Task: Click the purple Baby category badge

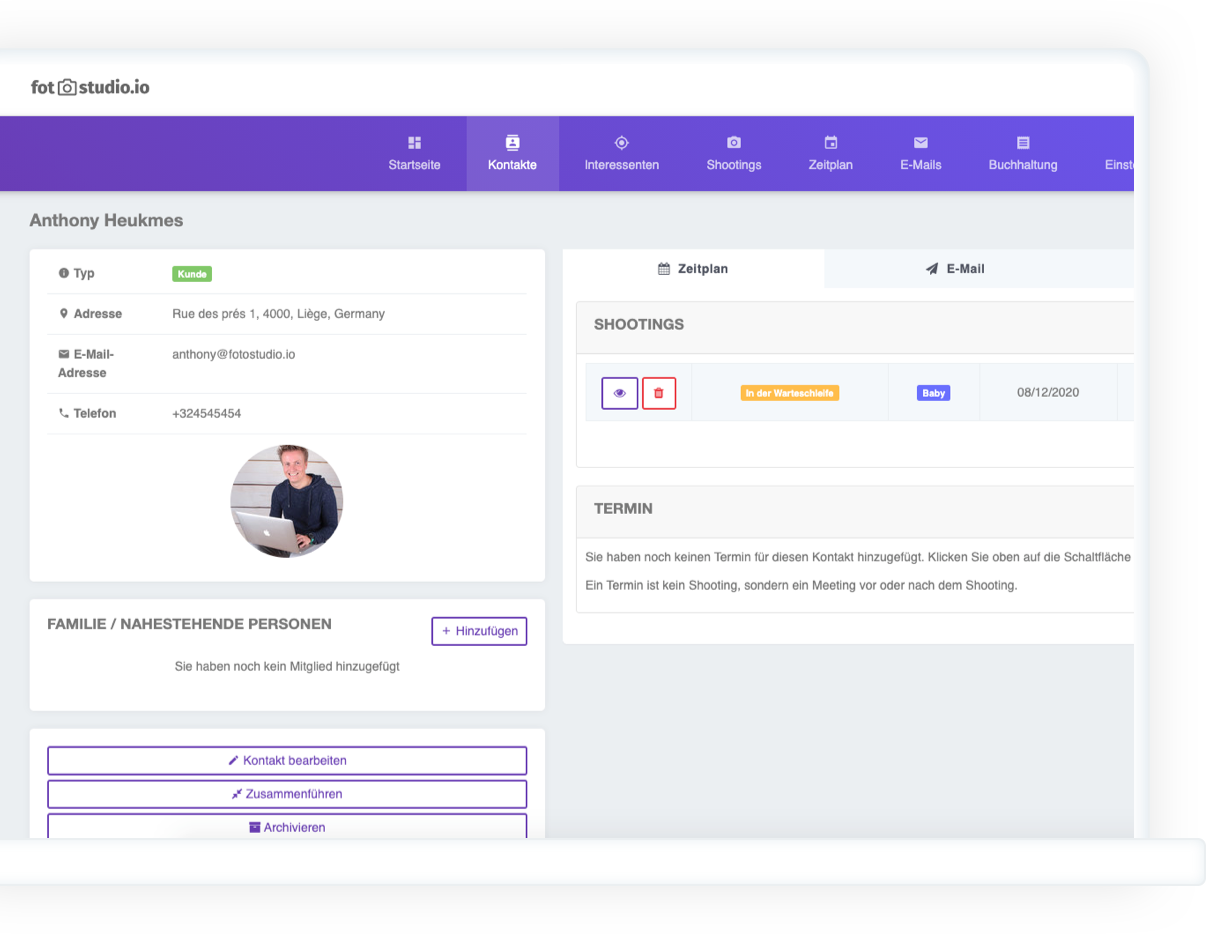Action: tap(933, 393)
